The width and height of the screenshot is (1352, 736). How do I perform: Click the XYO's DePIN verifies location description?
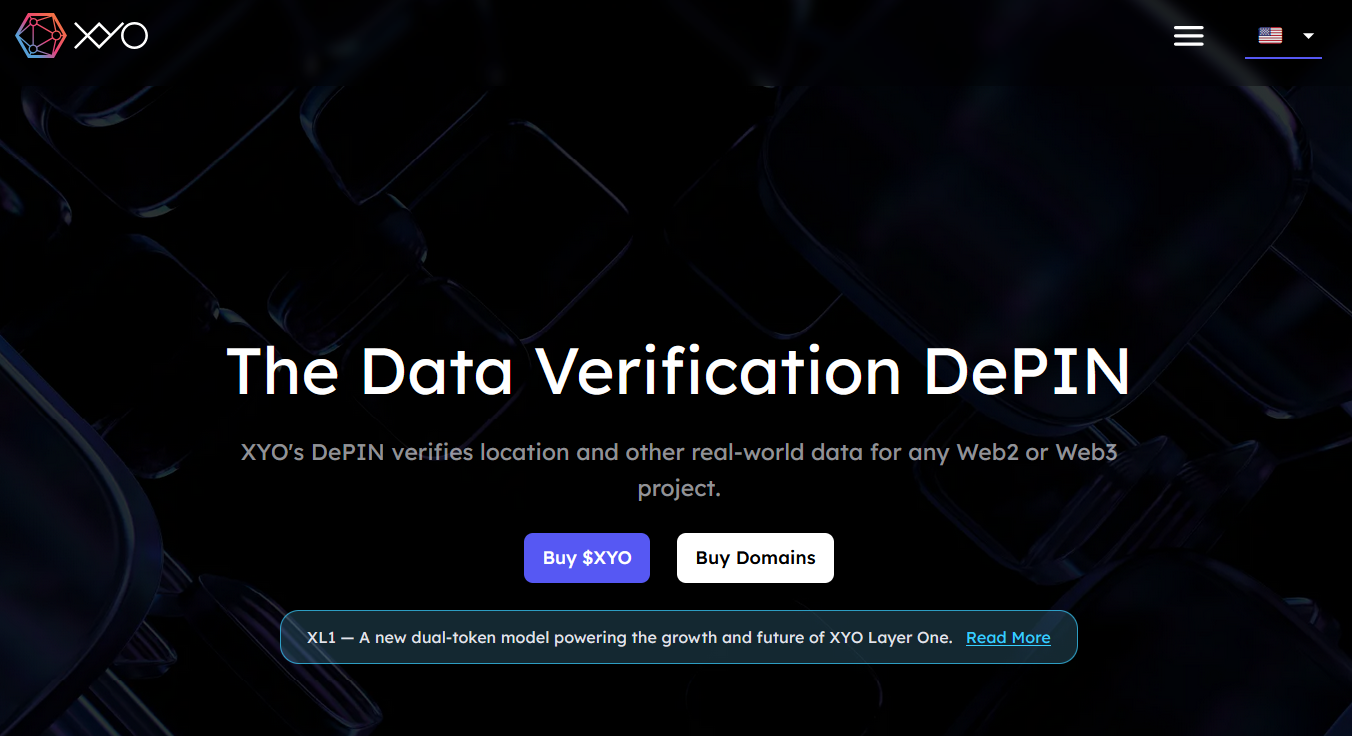point(679,470)
